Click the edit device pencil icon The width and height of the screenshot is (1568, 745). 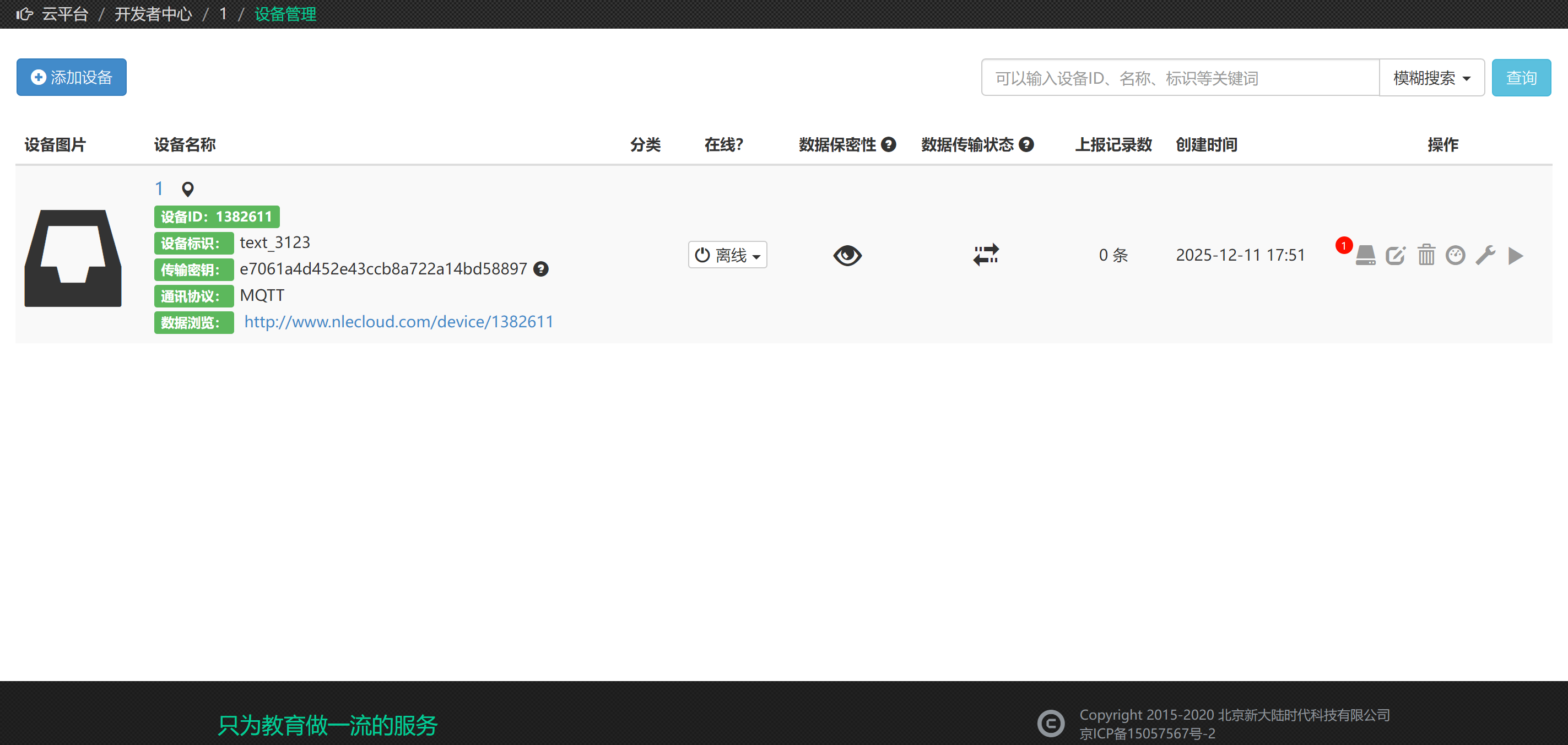pos(1395,255)
